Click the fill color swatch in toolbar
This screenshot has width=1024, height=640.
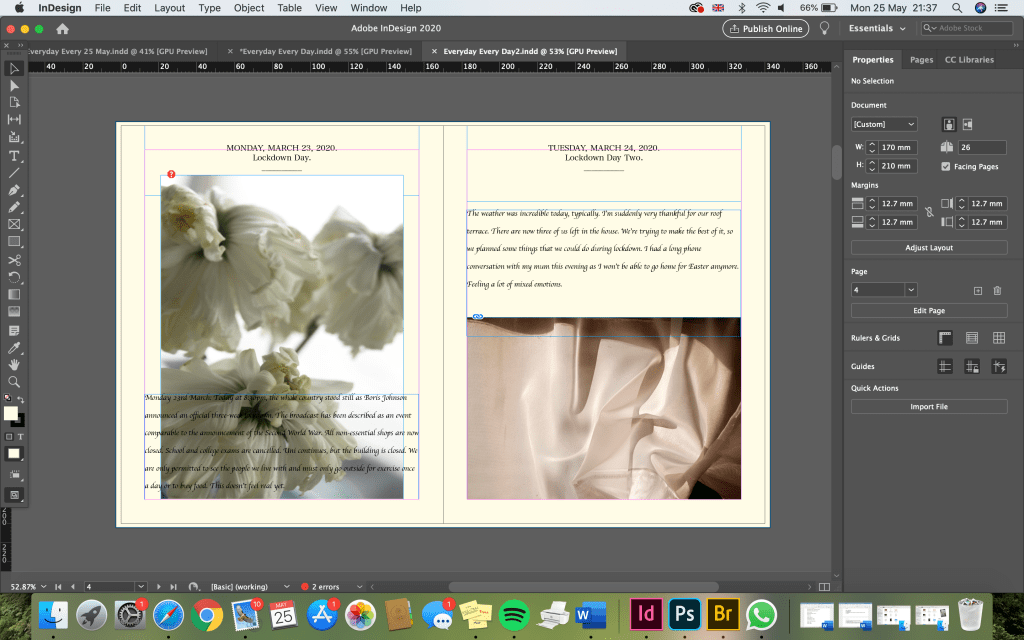10,413
